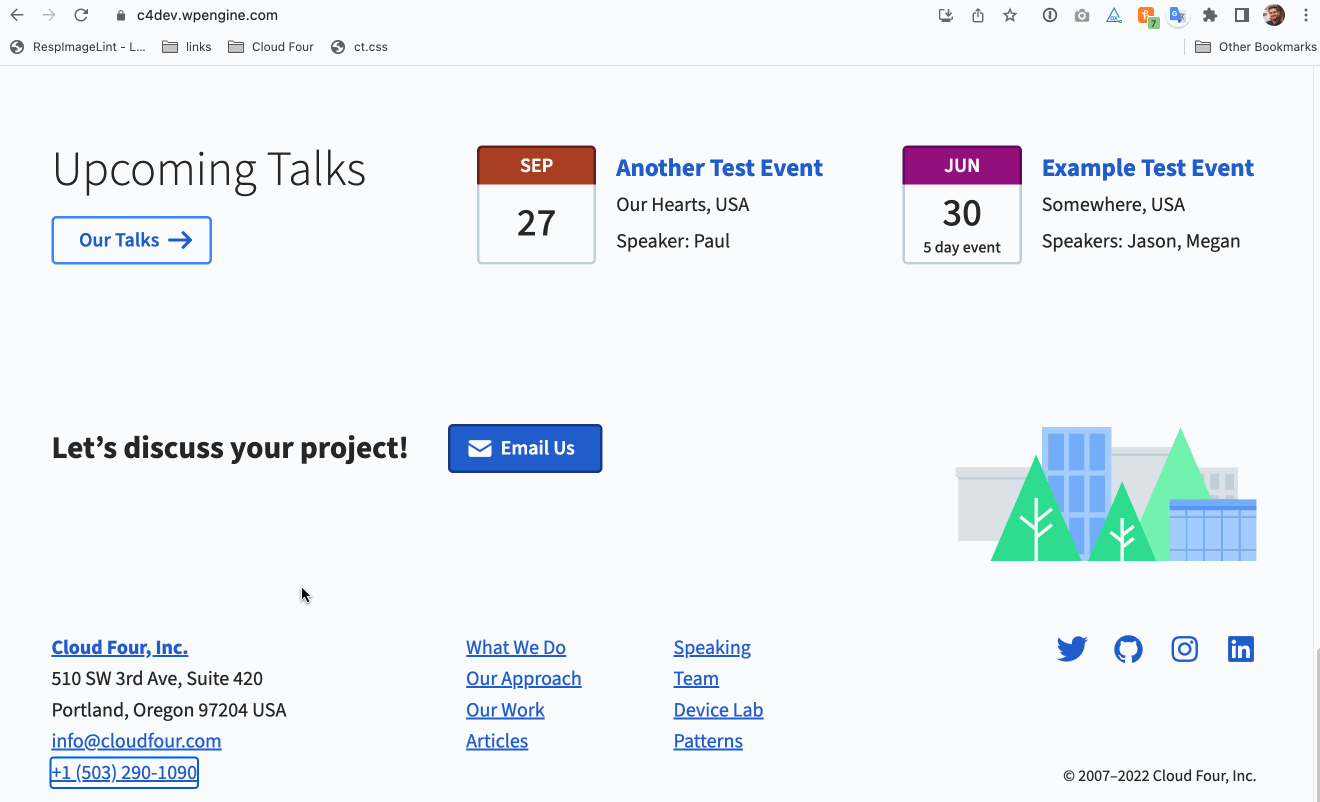Open the GitHub social icon
This screenshot has height=802, width=1320.
coord(1128,649)
